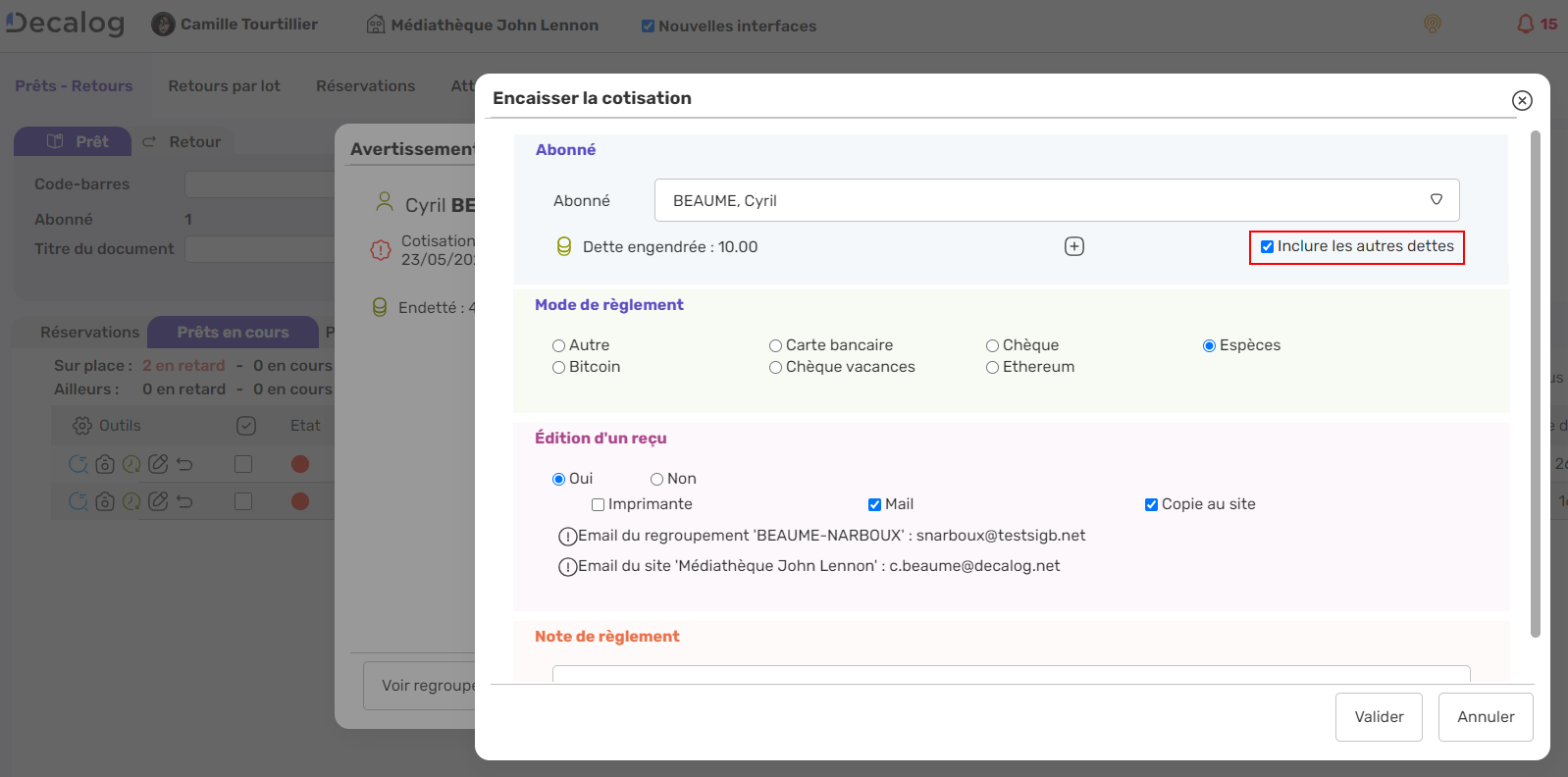
Task: Uncheck the Copie au site option
Action: coord(1151,504)
